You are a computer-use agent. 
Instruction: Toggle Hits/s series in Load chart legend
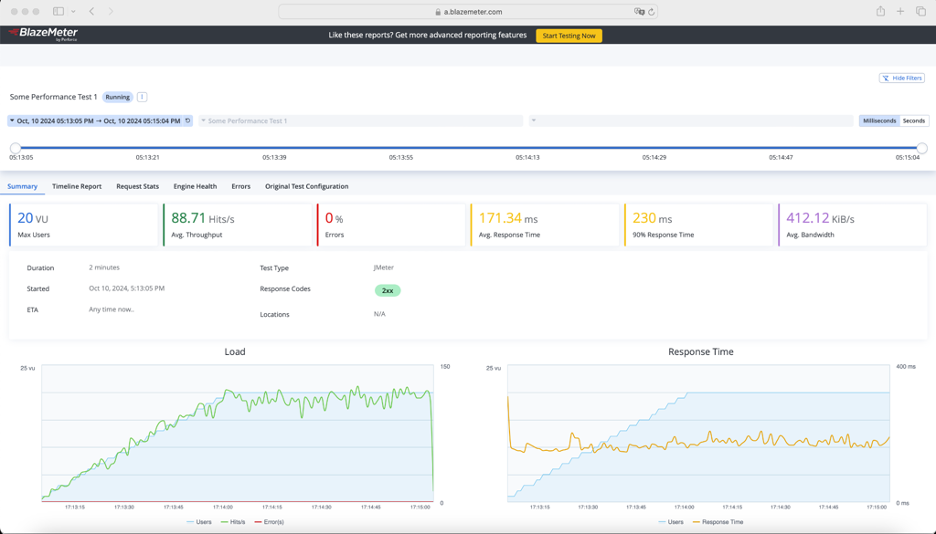(233, 522)
